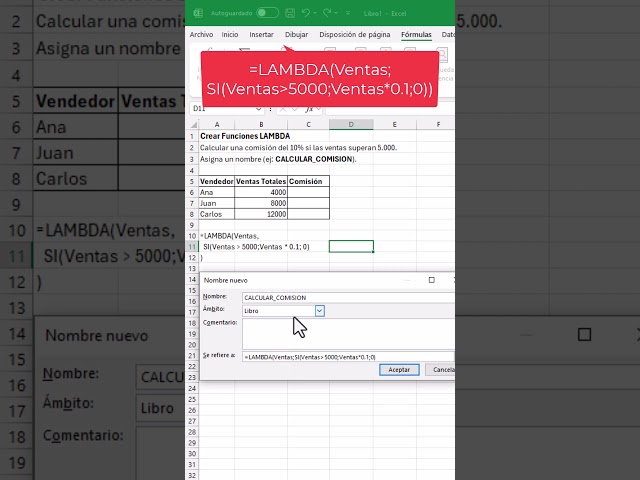The image size is (640, 480).
Task: Click the Save floppy disk icon
Action: [290, 13]
